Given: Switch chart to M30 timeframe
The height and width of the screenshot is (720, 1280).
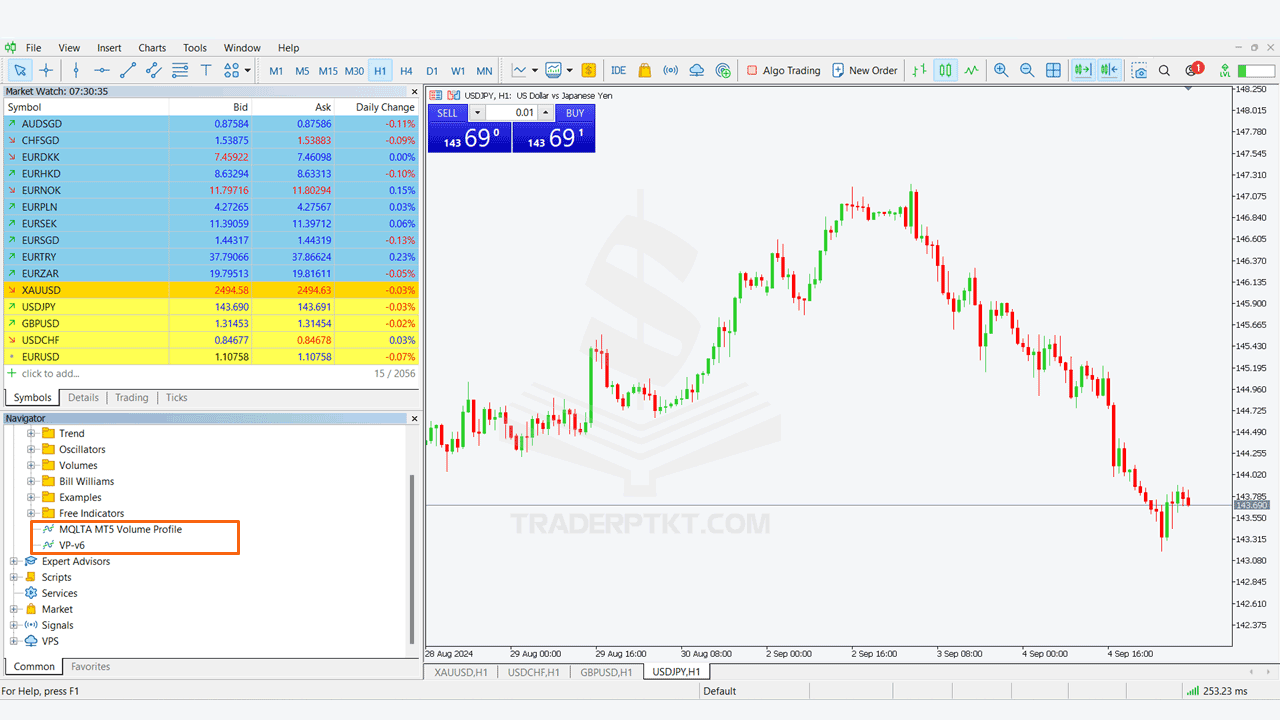Looking at the screenshot, I should (x=354, y=71).
